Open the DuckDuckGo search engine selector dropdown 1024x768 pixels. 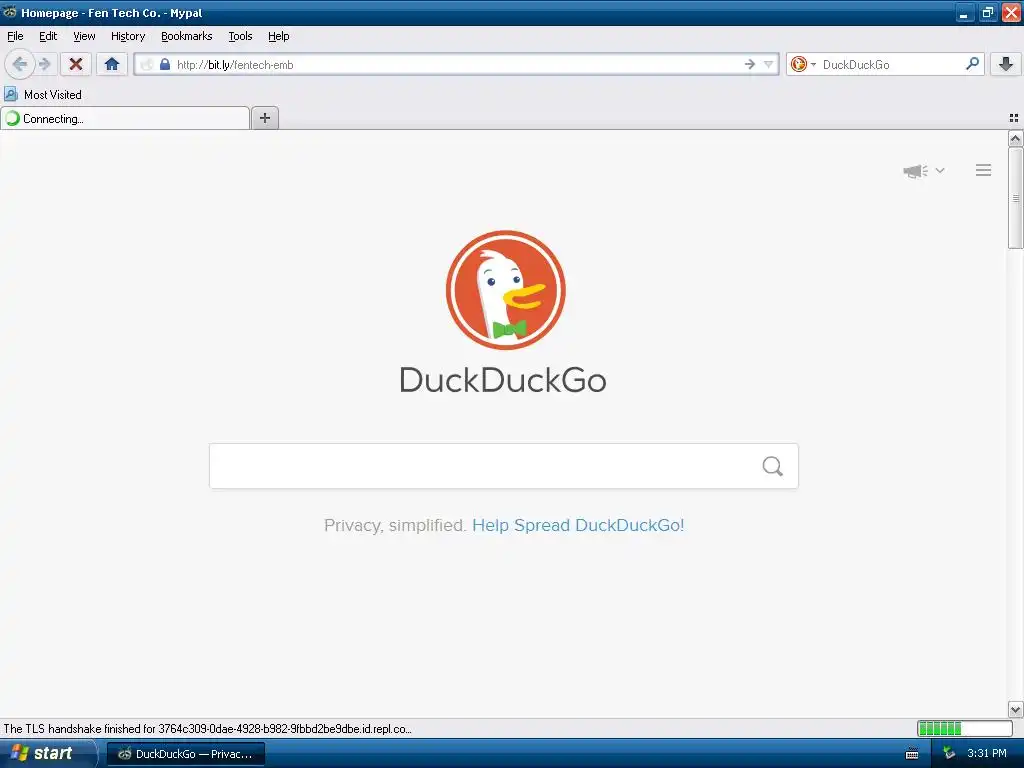pos(803,64)
